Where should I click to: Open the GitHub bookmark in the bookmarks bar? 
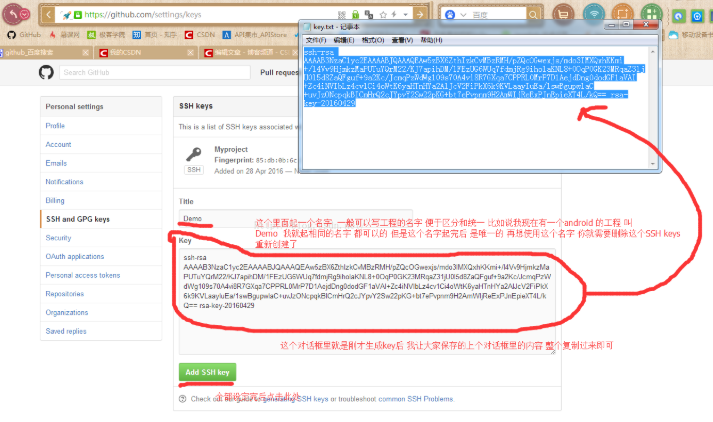click(x=24, y=35)
